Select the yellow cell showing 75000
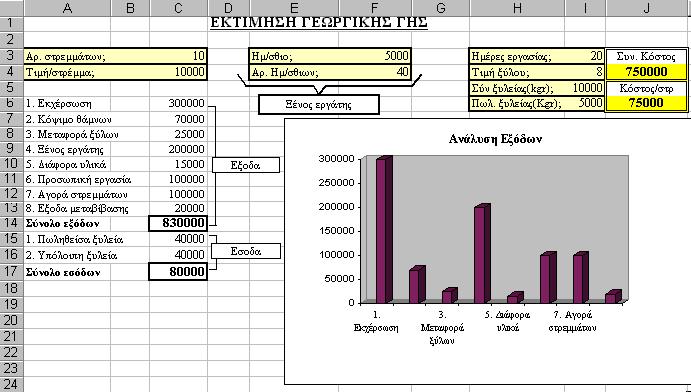Viewport: 691px width, 392px height. 646,103
